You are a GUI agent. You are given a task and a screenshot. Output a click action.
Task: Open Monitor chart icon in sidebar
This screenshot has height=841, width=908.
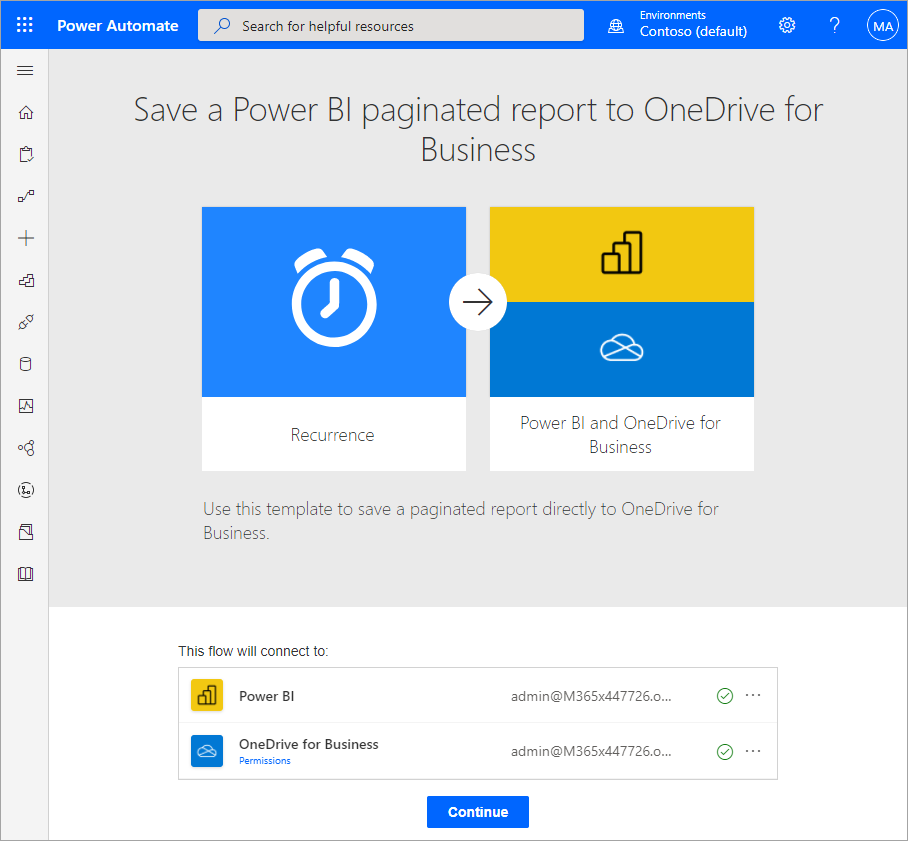[x=25, y=406]
